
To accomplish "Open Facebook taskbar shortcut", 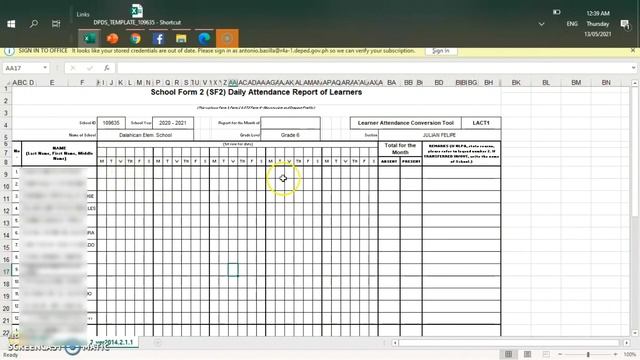I will (158, 38).
